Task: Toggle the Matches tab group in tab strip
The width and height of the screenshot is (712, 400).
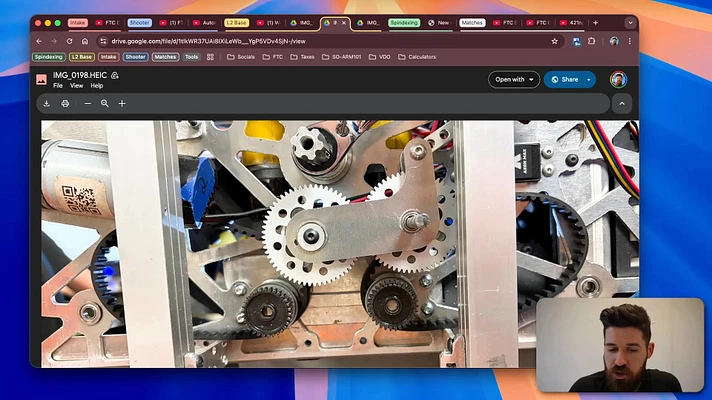Action: pos(472,23)
